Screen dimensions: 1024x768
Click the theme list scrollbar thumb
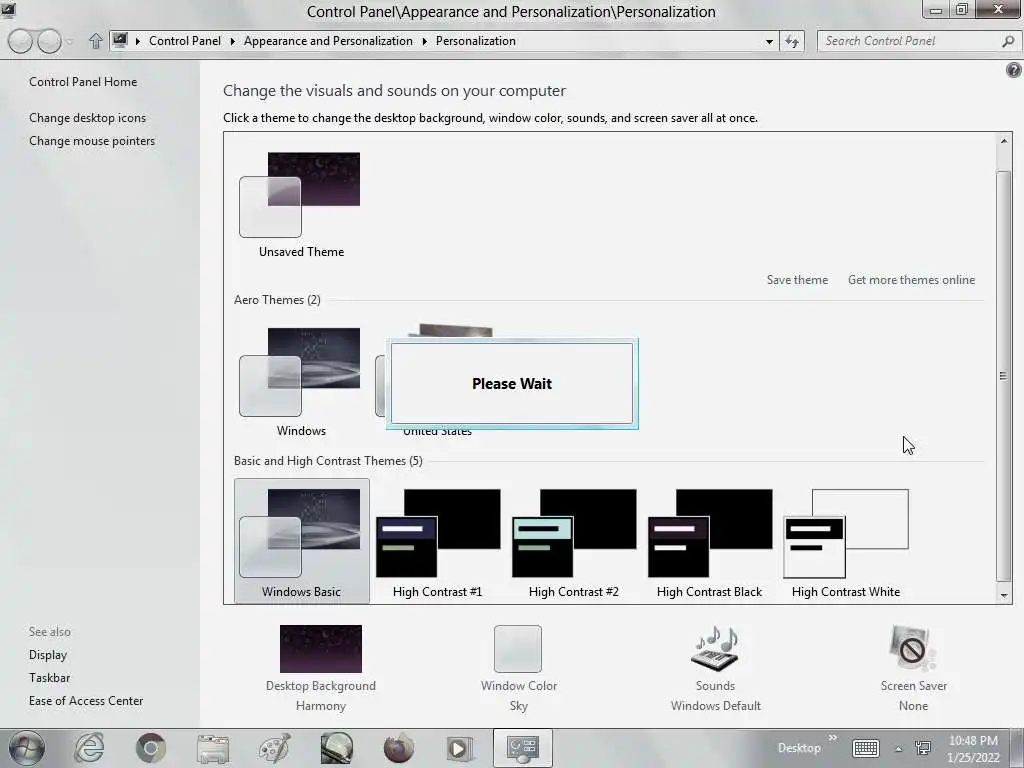click(x=1004, y=376)
